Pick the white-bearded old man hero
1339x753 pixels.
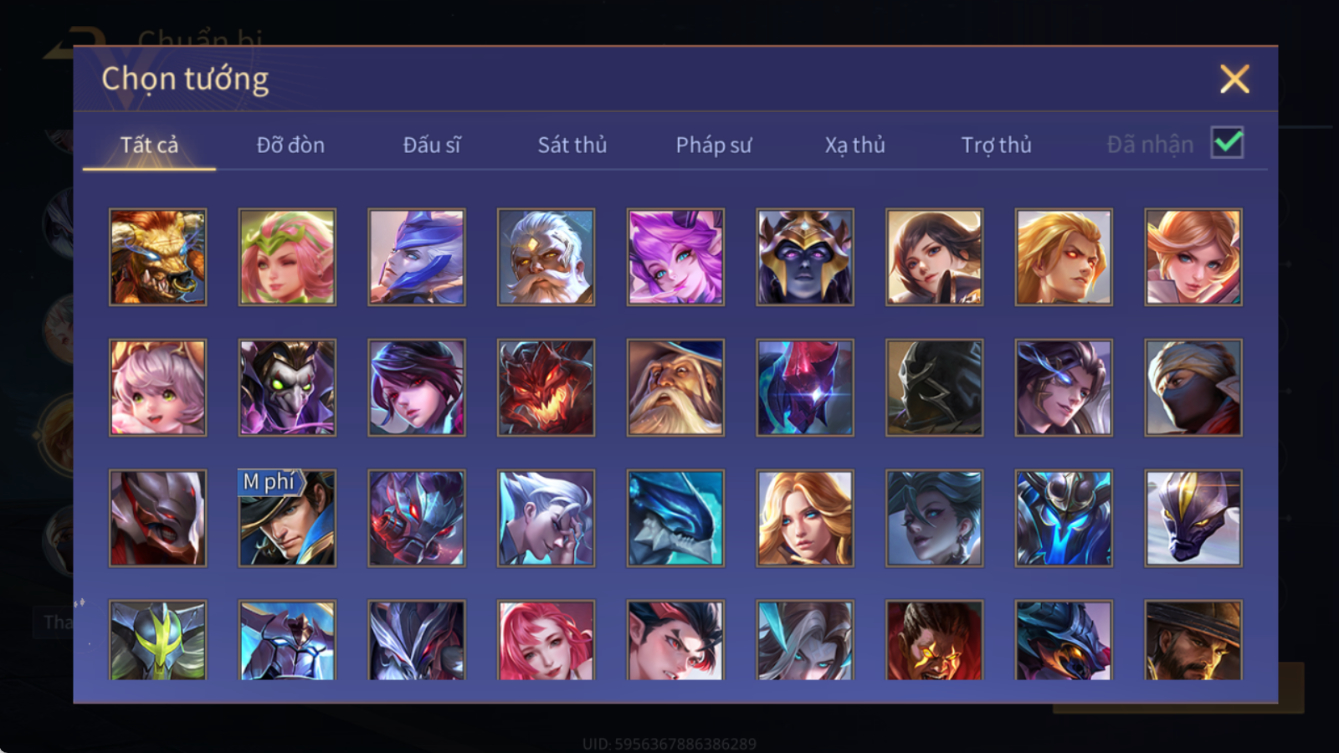[x=546, y=257]
